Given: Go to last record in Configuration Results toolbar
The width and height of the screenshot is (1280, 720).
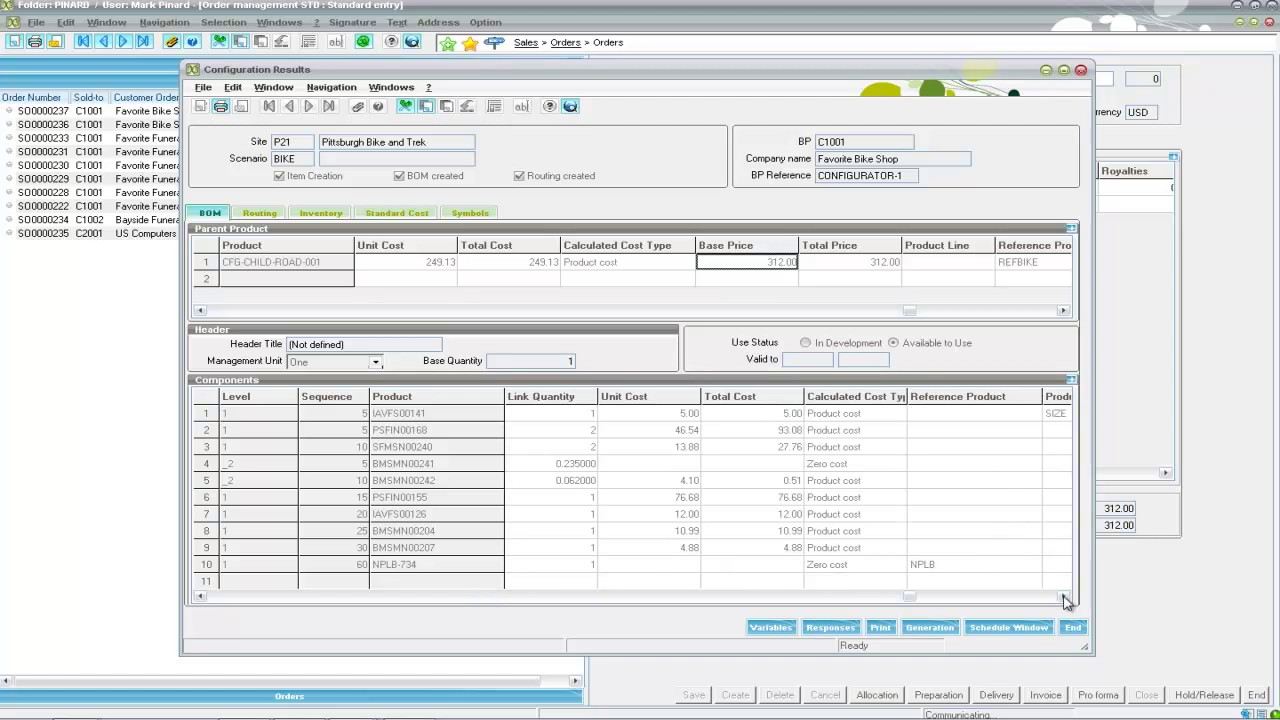Looking at the screenshot, I should pyautogui.click(x=329, y=106).
